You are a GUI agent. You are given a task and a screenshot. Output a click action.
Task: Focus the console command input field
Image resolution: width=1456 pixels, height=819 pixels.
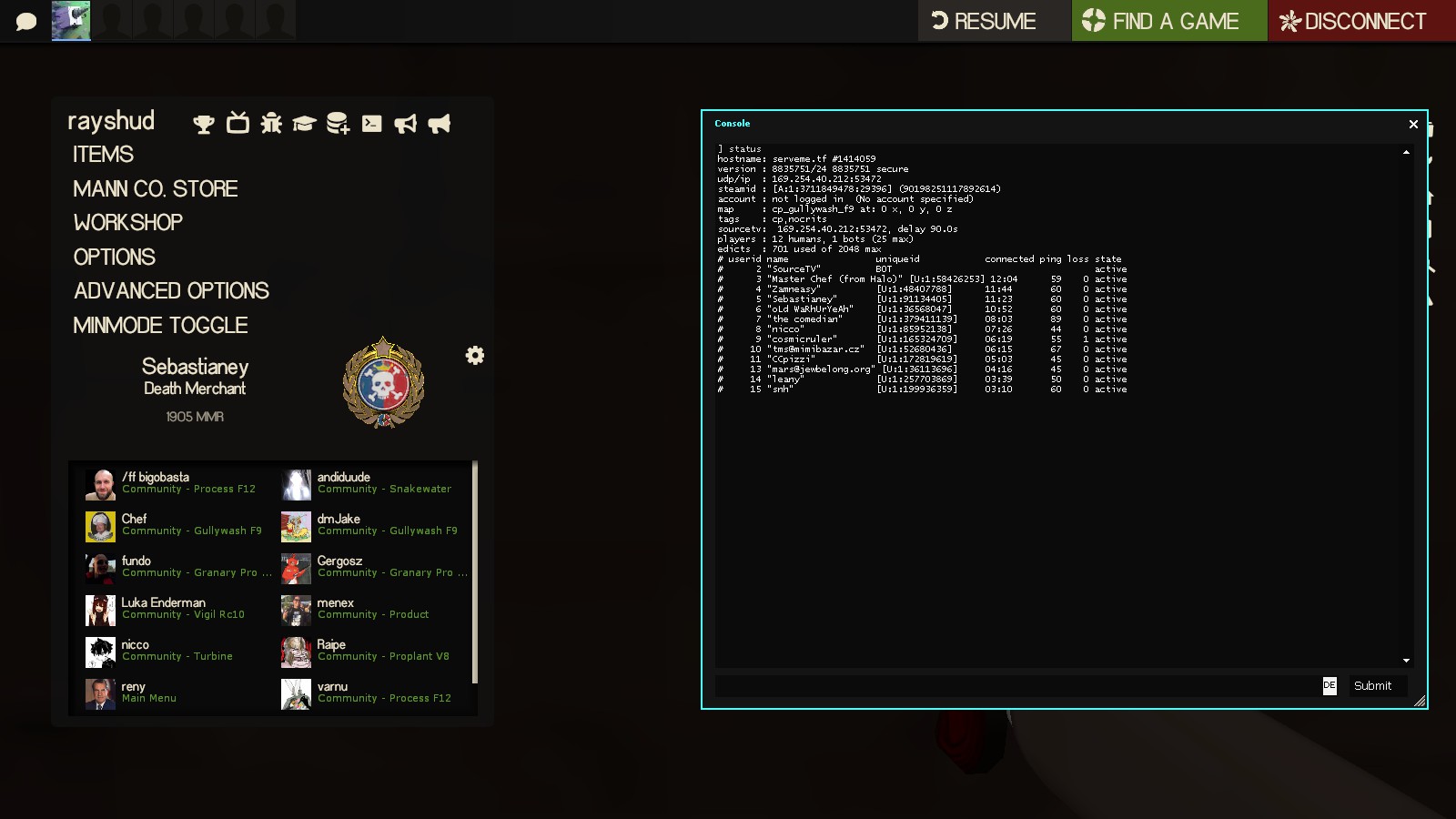pos(1018,686)
